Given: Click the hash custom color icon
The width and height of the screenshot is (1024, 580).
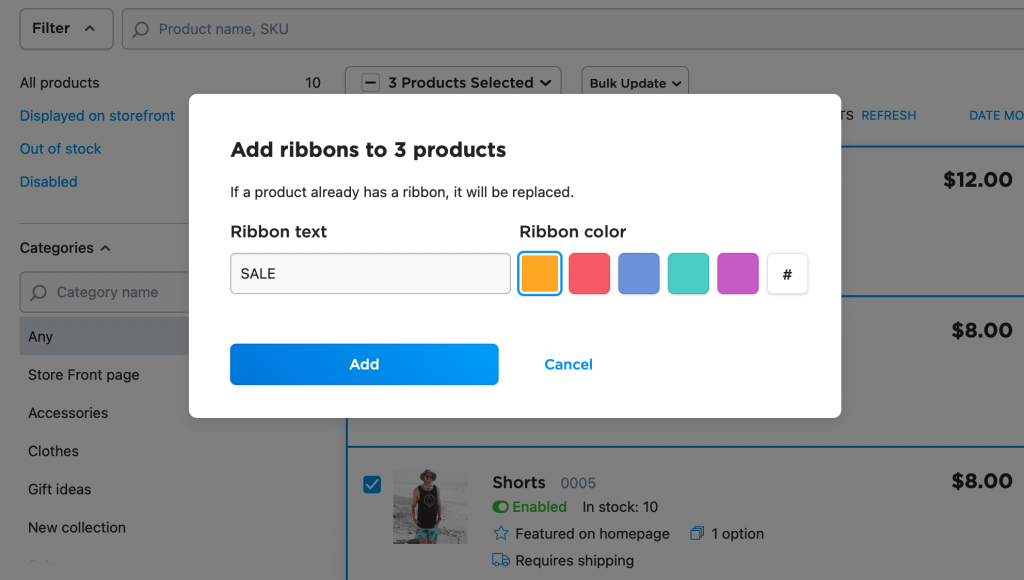Looking at the screenshot, I should (787, 274).
